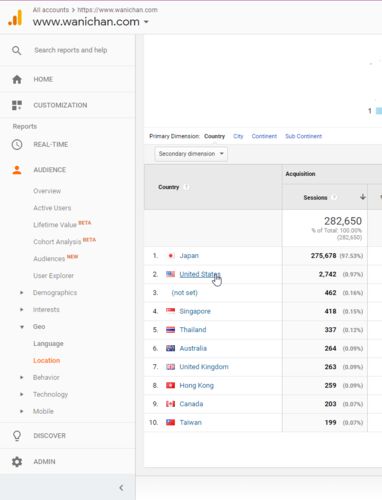The image size is (382, 500).
Task: Click the United Kingdom flag icon
Action: pyautogui.click(x=170, y=367)
